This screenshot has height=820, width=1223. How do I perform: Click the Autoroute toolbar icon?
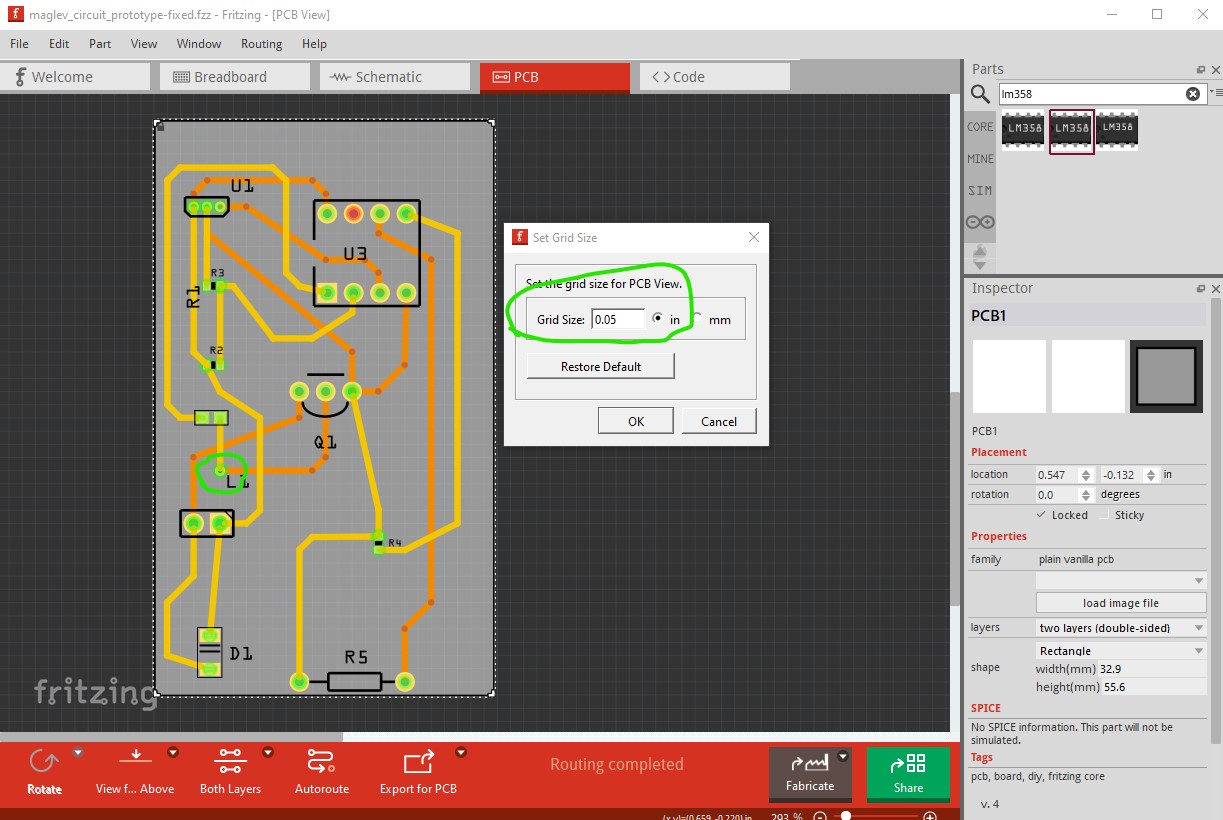coord(321,763)
